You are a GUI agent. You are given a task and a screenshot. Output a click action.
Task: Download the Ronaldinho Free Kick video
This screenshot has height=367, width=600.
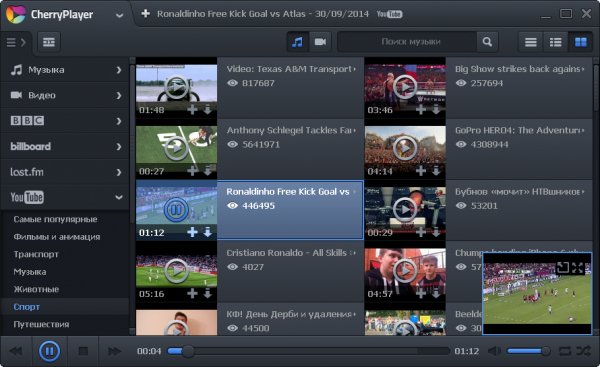coord(207,232)
